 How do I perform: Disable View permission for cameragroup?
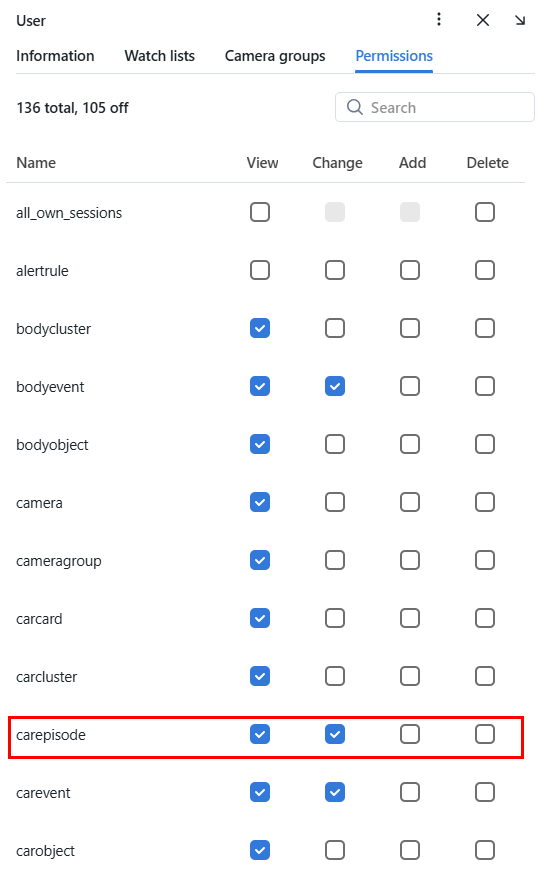click(x=260, y=560)
